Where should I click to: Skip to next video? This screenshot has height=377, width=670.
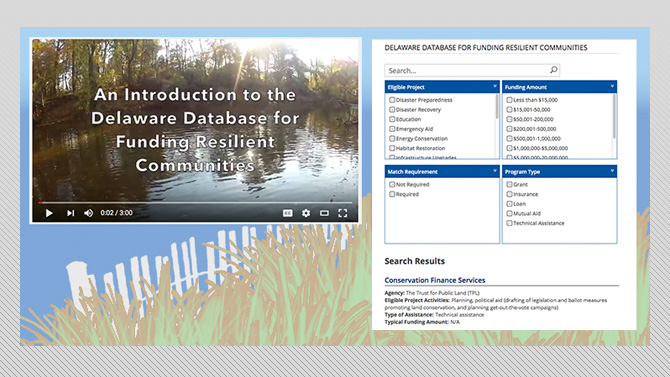(x=71, y=213)
